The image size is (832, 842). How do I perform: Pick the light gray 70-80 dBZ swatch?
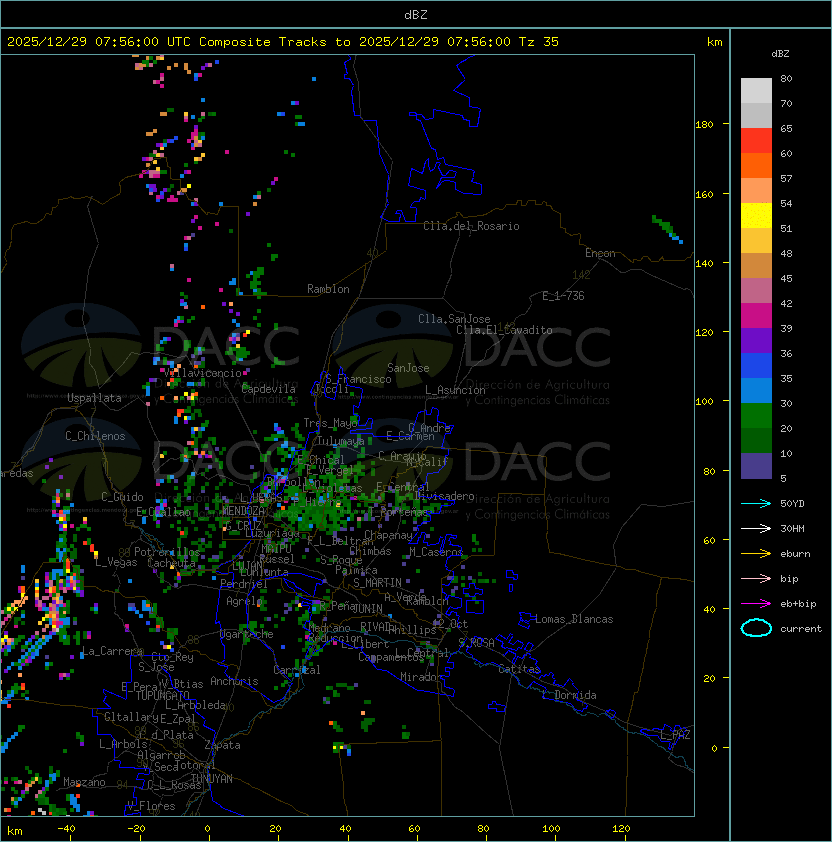(756, 91)
